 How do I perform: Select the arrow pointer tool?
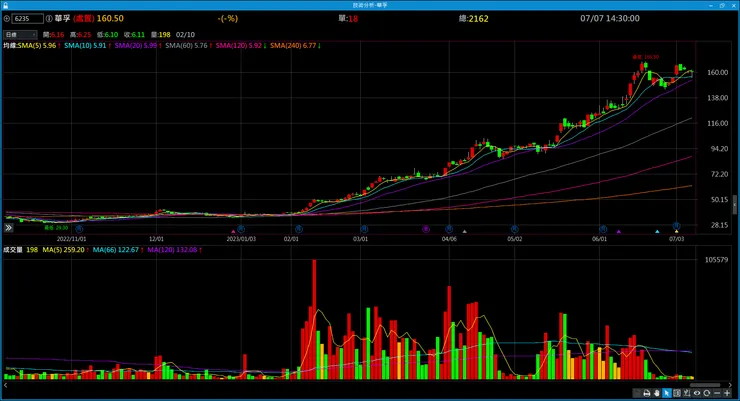pyautogui.click(x=667, y=393)
